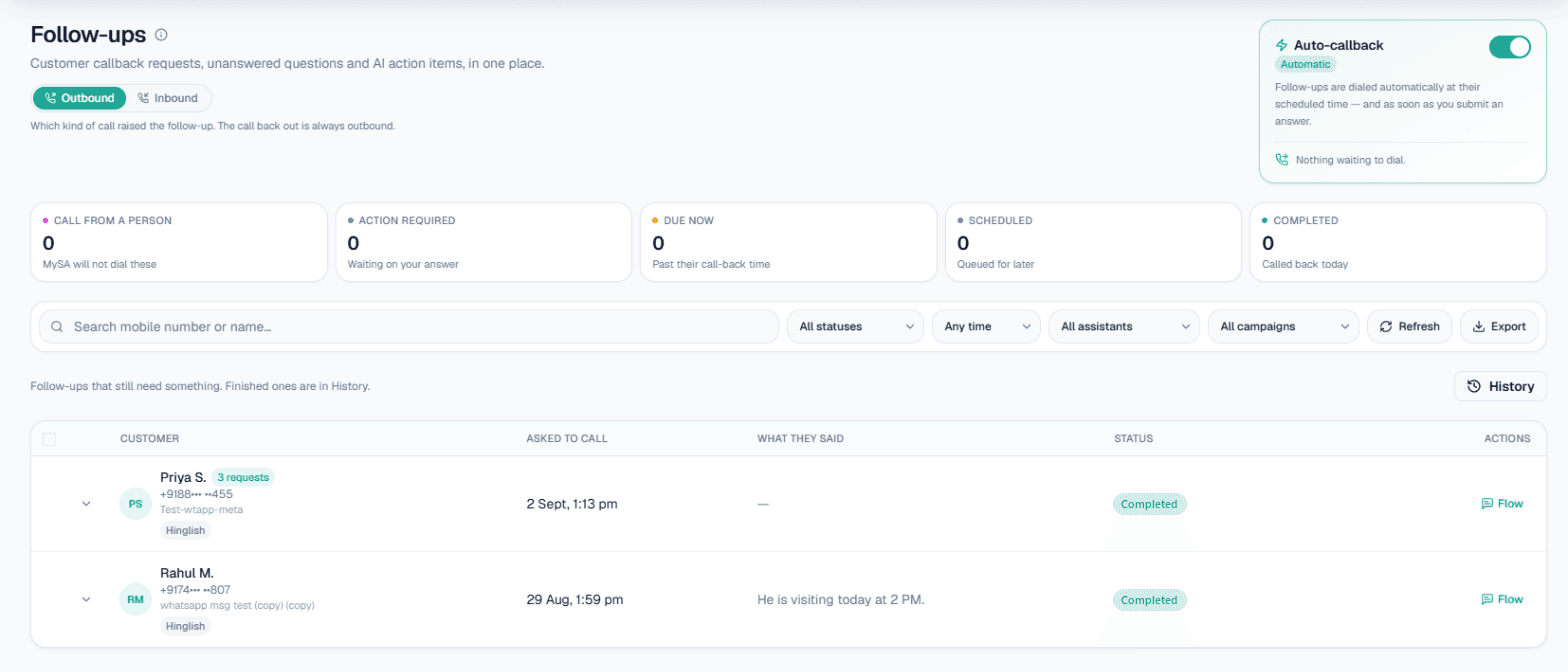Viewport: 1568px width, 672px height.
Task: Click the Hinglish tag under Rahul M.
Action: pos(185,626)
